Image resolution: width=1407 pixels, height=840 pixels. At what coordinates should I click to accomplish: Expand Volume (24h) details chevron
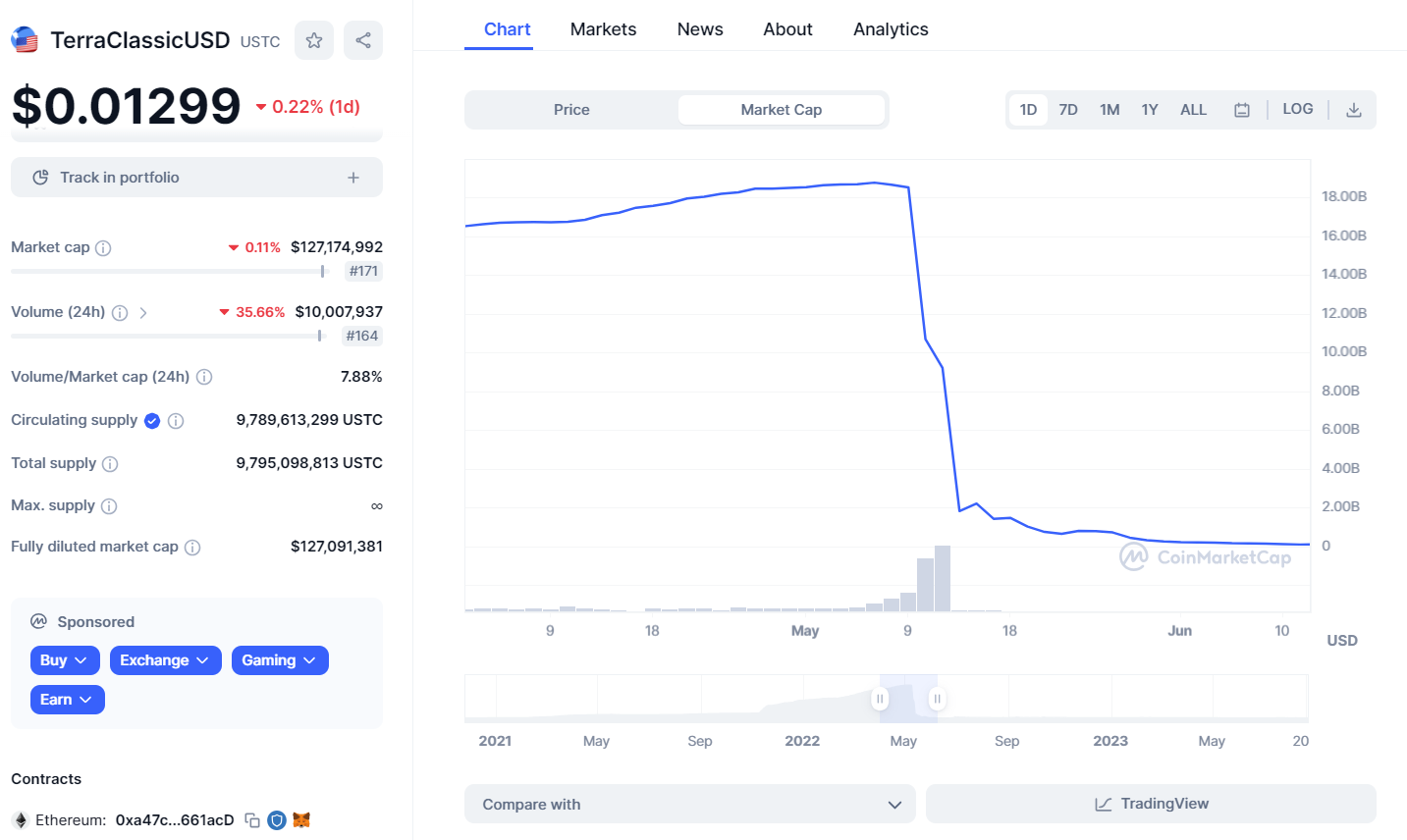click(x=143, y=313)
